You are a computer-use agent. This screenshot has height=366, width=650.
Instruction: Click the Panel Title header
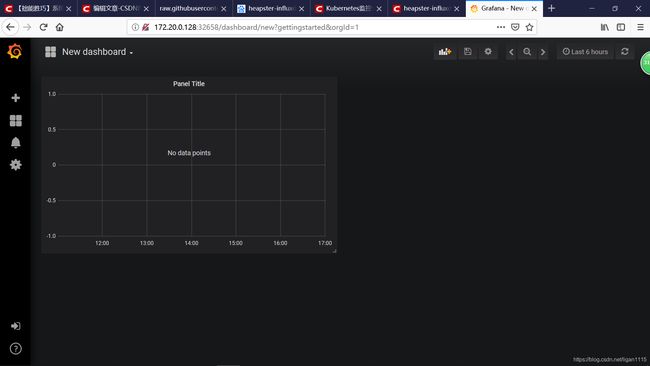pyautogui.click(x=189, y=84)
